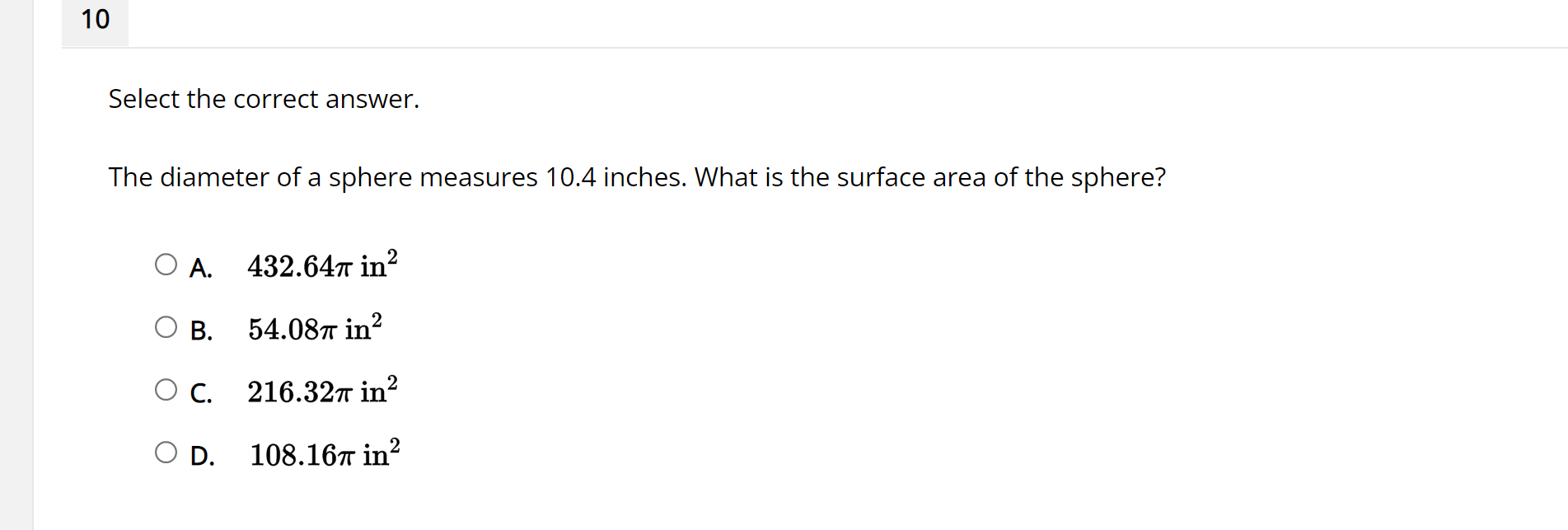The width and height of the screenshot is (1568, 530).
Task: Click the text 432.64π in²
Action: tap(321, 265)
